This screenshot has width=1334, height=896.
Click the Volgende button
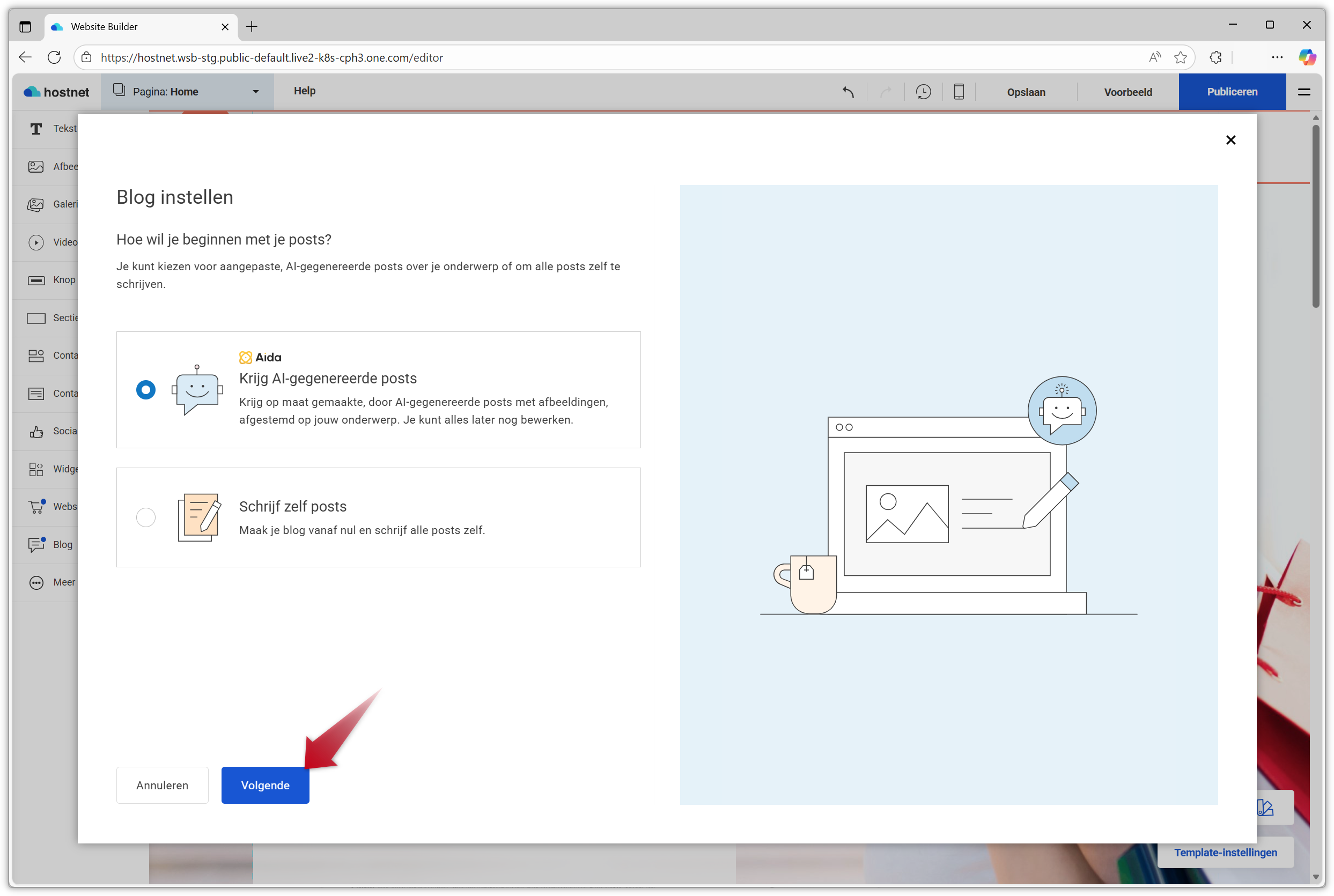264,784
